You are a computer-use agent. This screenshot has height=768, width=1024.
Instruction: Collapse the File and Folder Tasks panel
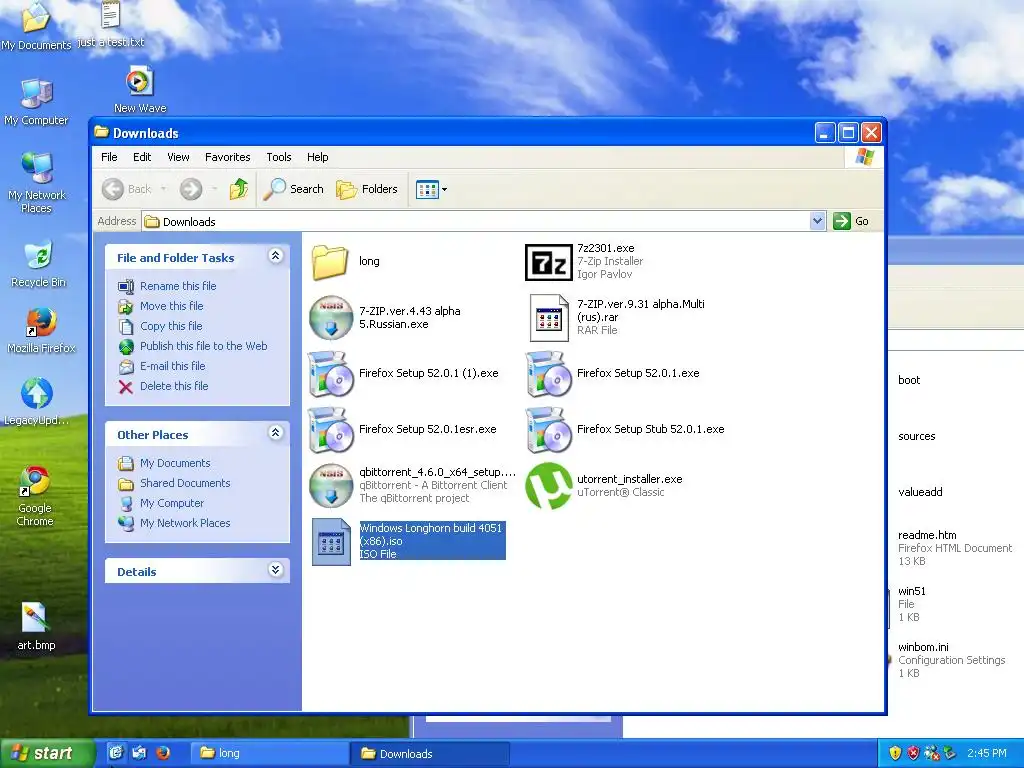point(276,256)
